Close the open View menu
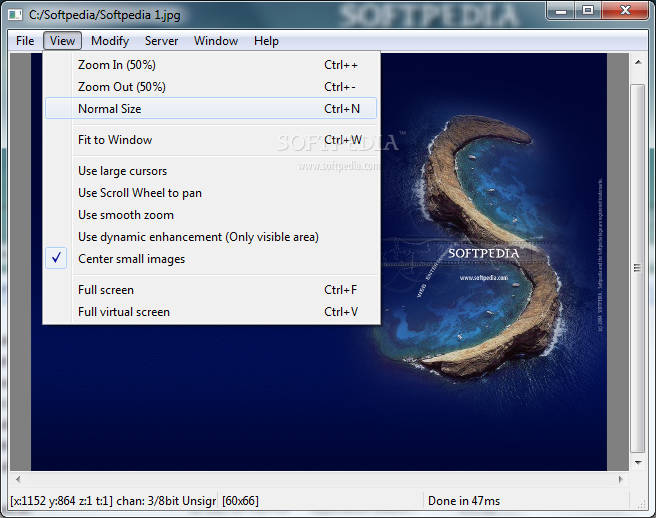The width and height of the screenshot is (656, 518). click(x=62, y=41)
